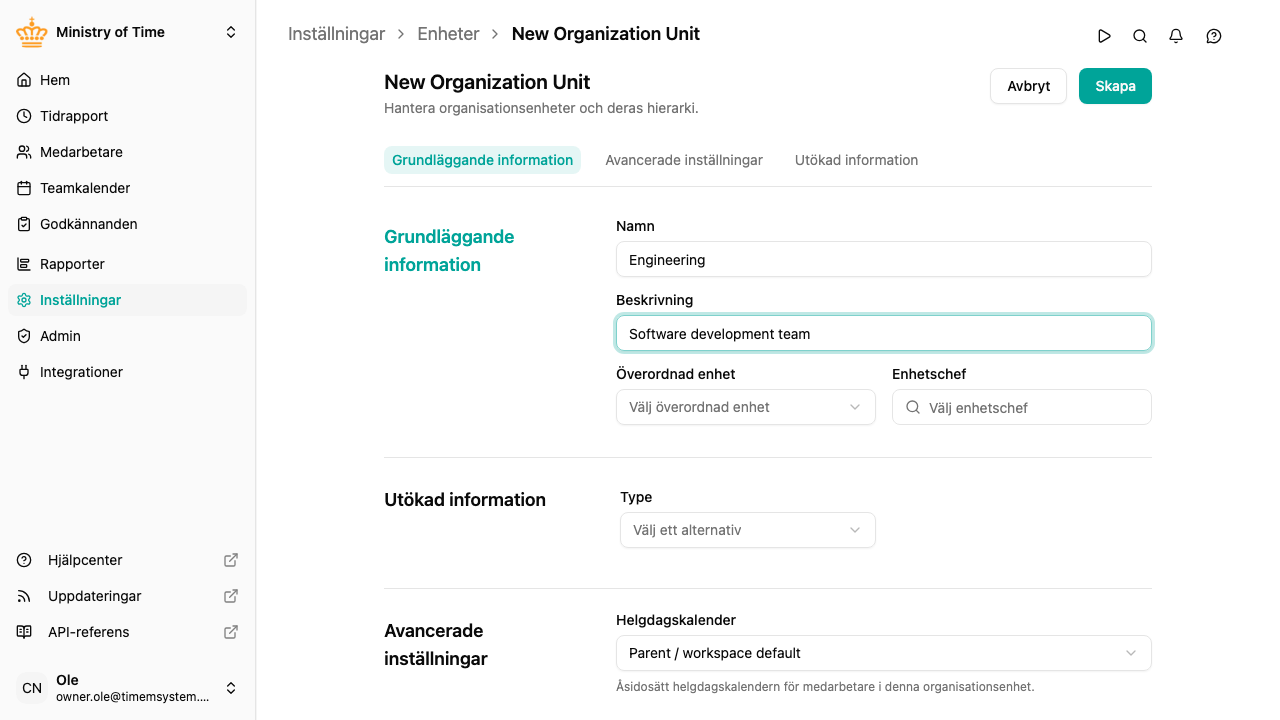The width and height of the screenshot is (1280, 720).
Task: Open Tidrapport page
Action: [128, 116]
